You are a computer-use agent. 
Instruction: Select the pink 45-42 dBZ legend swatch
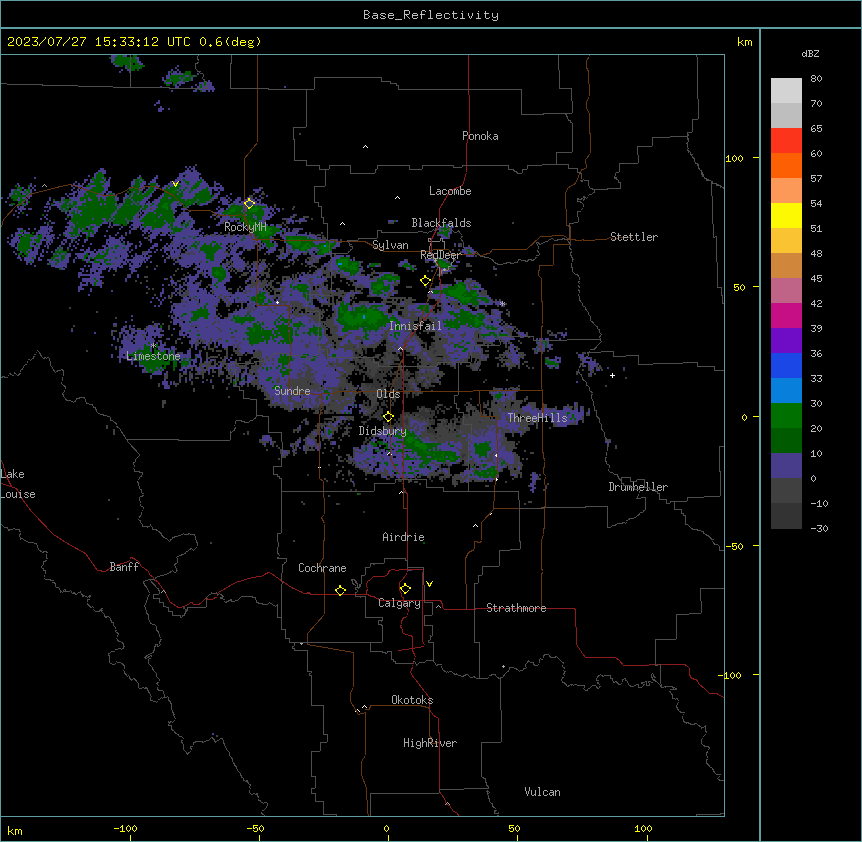786,291
